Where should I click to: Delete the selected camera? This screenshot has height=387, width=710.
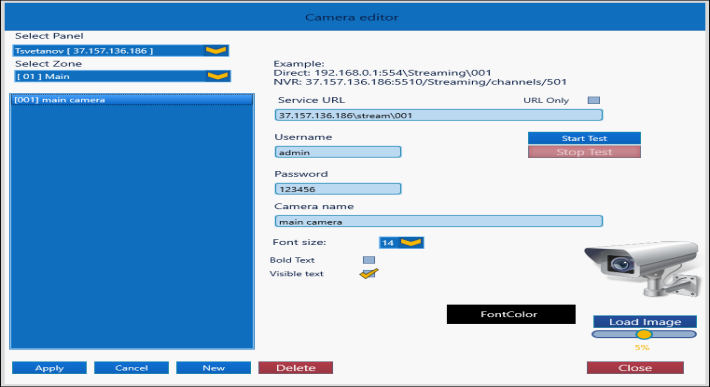[x=296, y=368]
